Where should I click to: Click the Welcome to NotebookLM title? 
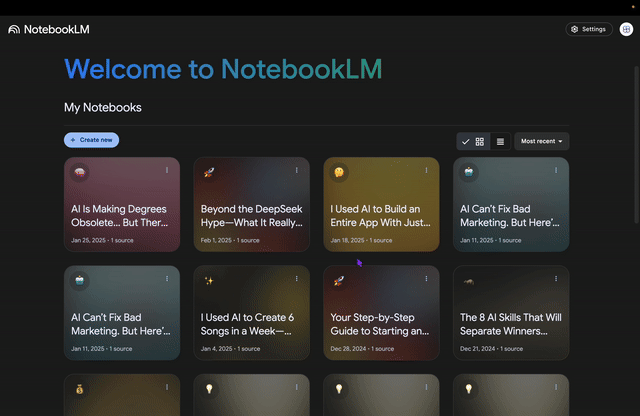pyautogui.click(x=223, y=69)
